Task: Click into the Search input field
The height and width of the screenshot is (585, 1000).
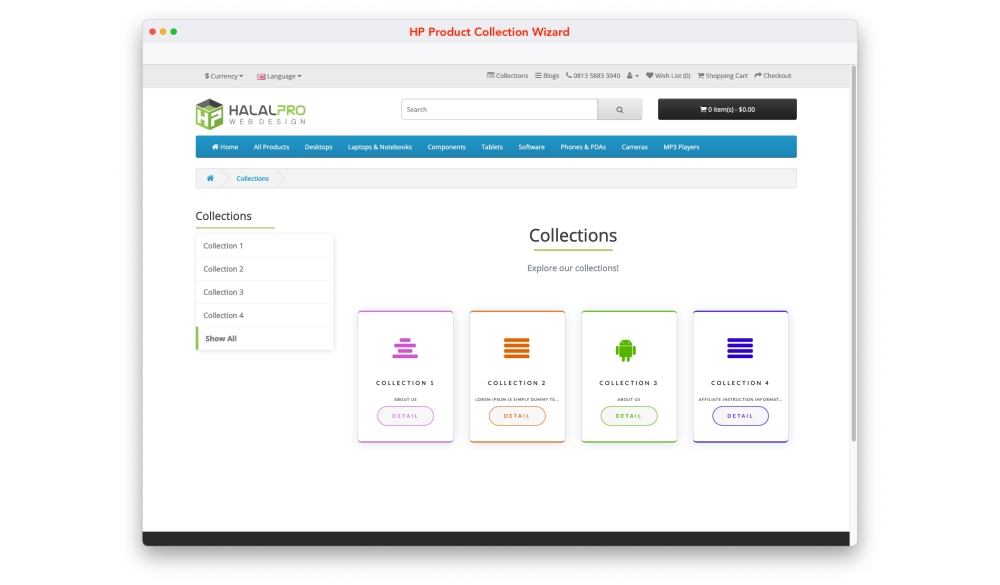Action: 499,109
